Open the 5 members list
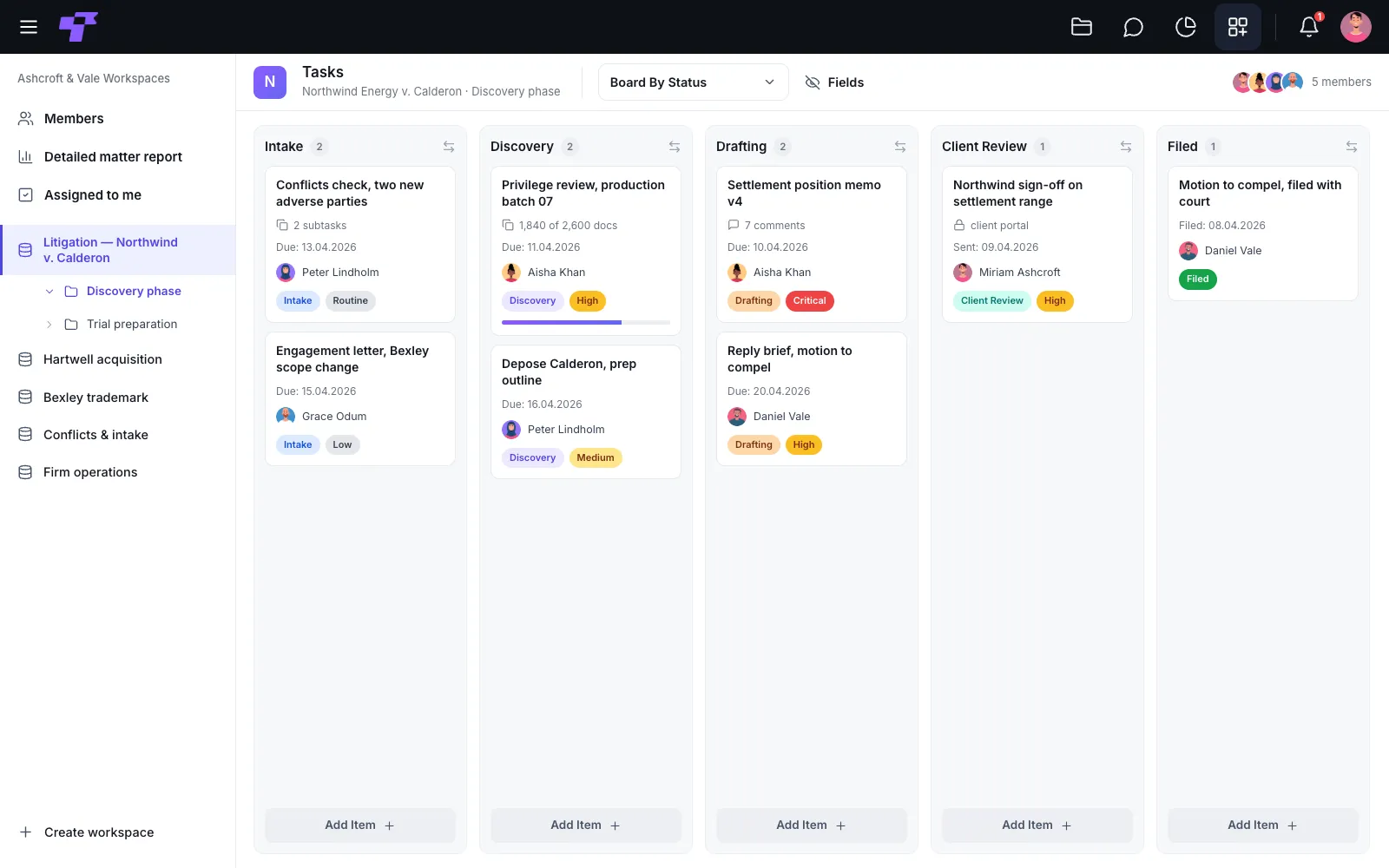1389x868 pixels. 1302,82
